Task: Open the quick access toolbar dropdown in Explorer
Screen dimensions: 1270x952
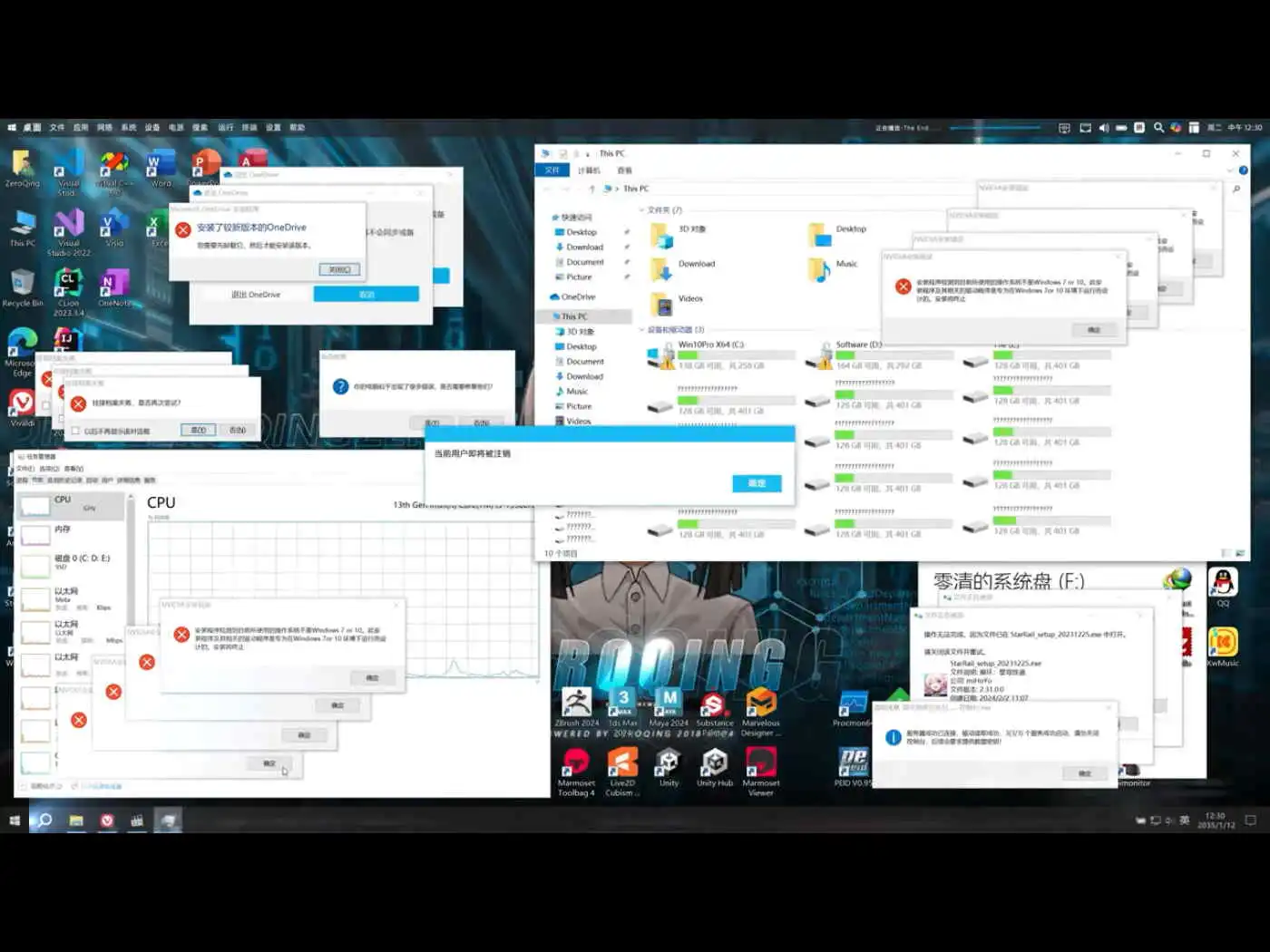Action: 588,154
